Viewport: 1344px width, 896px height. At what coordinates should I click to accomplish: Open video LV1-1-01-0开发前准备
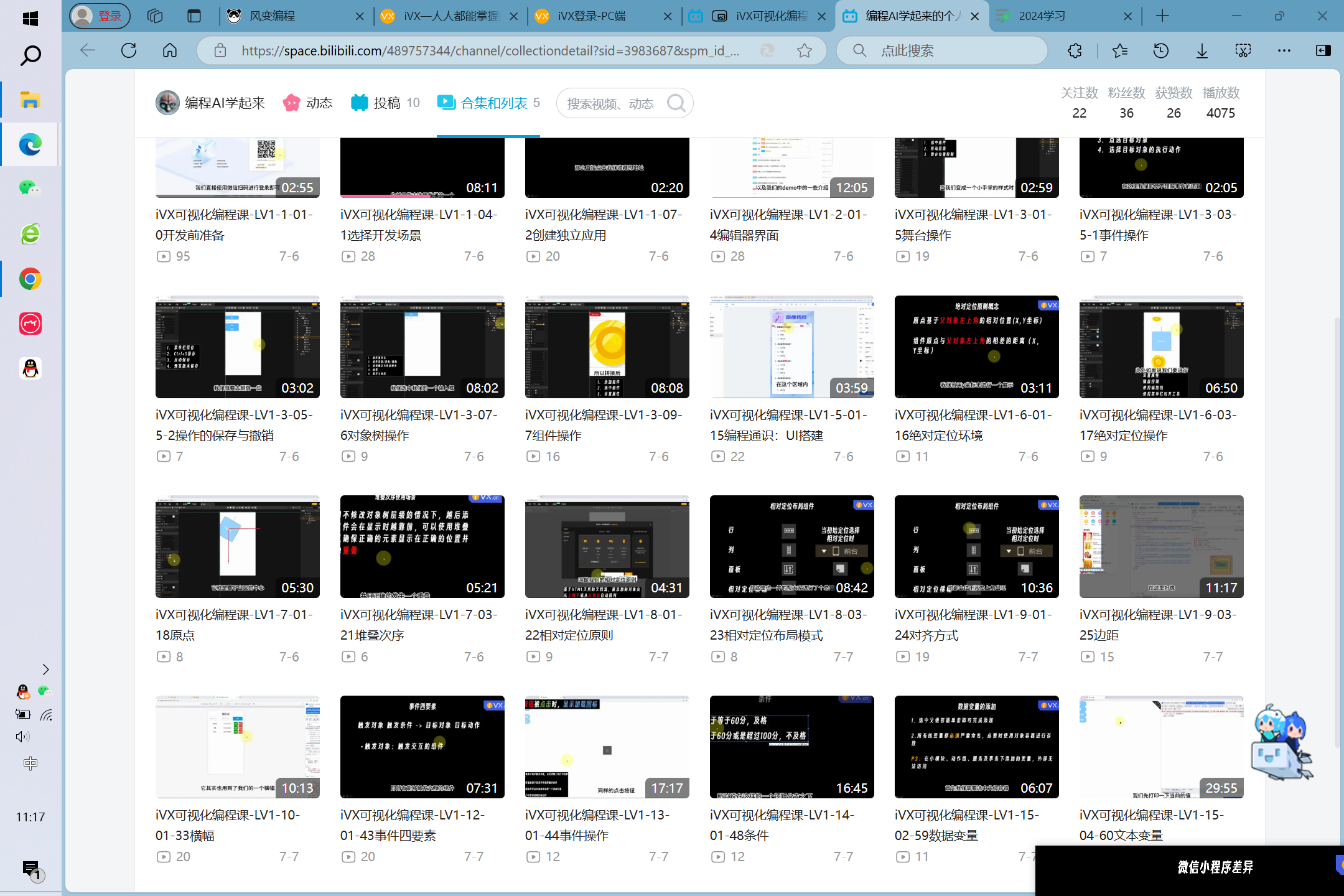(234, 225)
